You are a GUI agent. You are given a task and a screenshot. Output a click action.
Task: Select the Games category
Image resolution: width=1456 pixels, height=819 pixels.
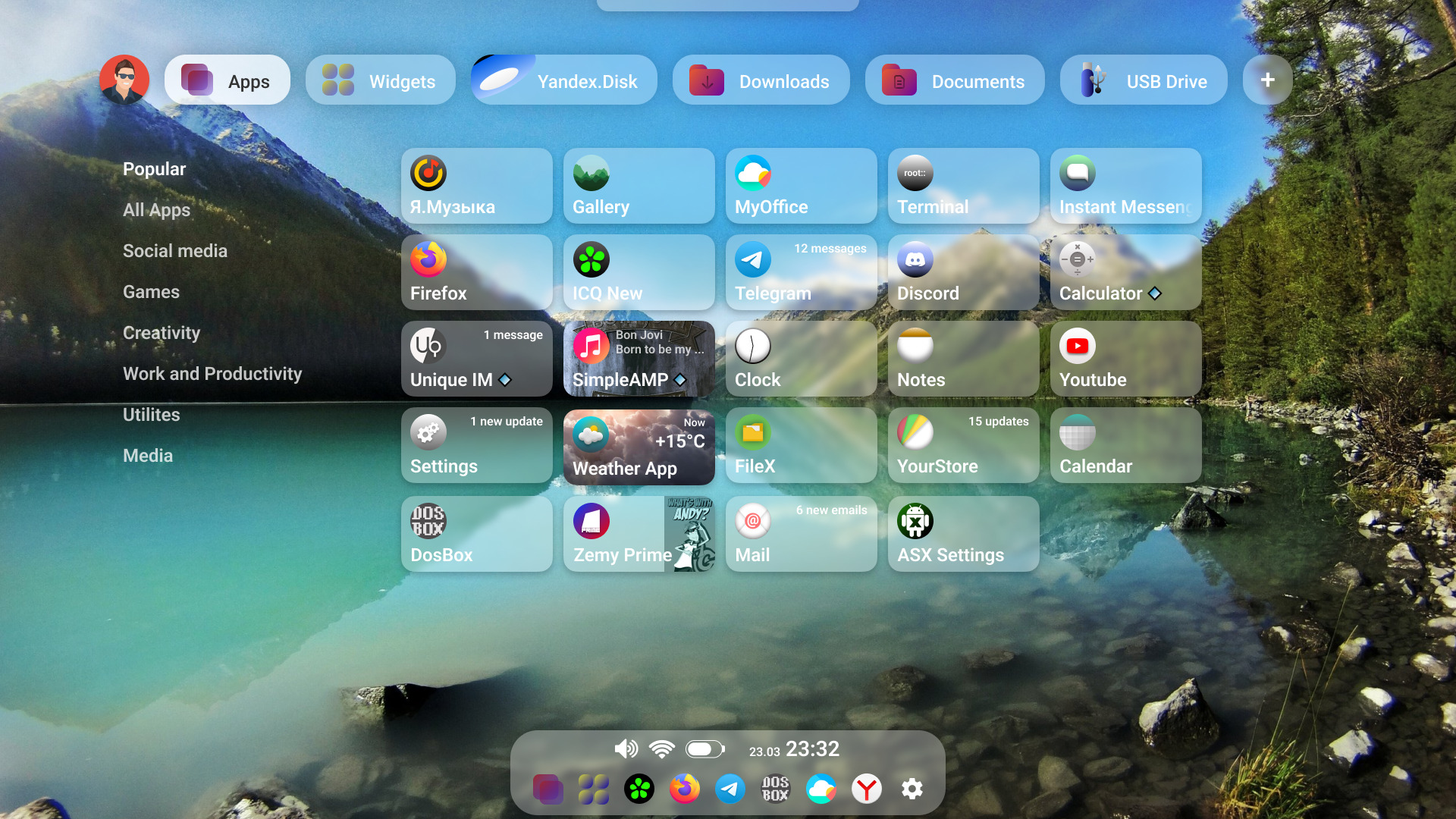(x=151, y=292)
